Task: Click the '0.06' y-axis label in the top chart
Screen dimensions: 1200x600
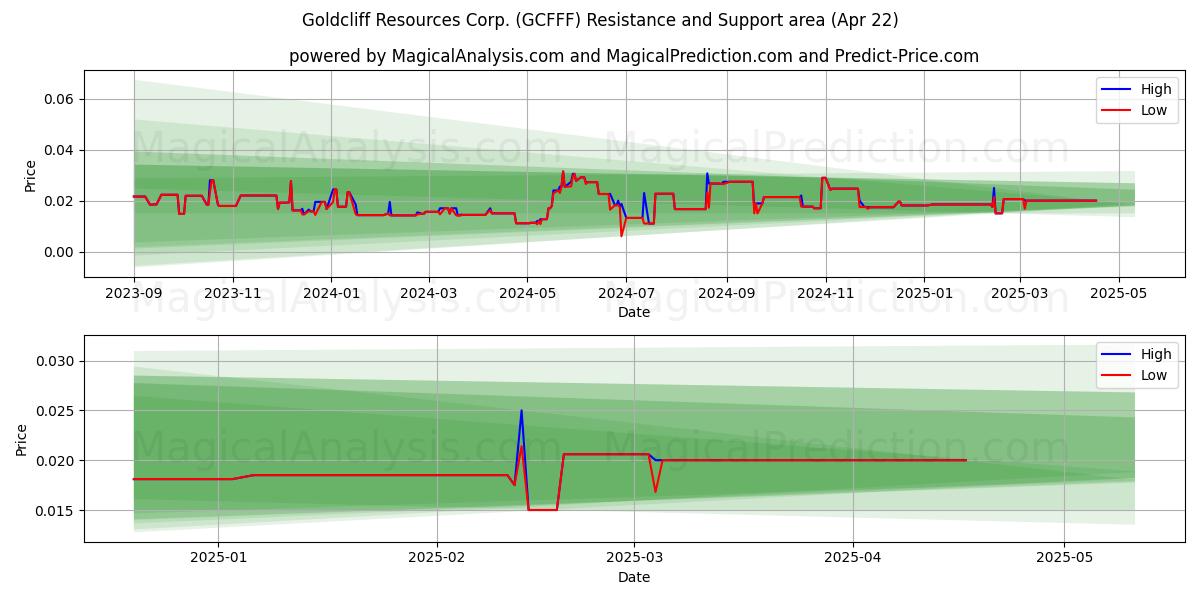Action: 61,99
